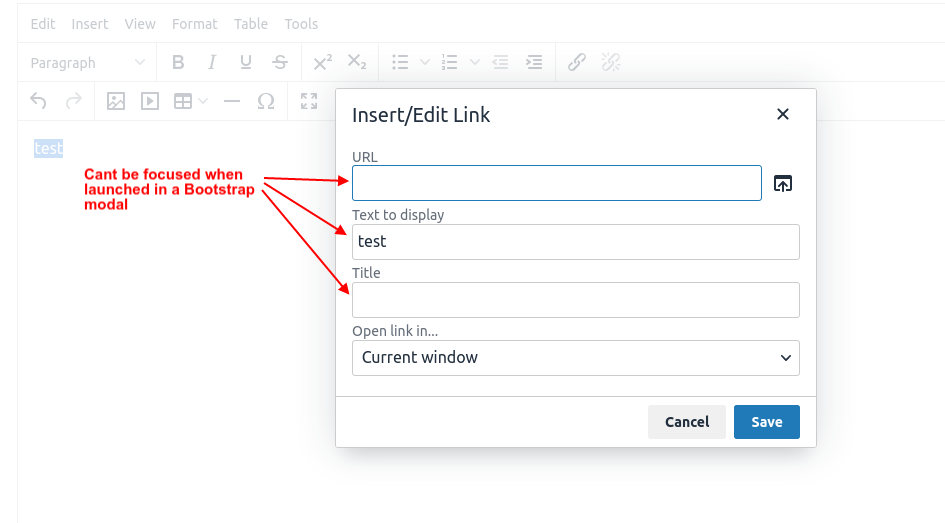Decrease indent of paragraph
Image resolution: width=945 pixels, height=523 pixels.
point(500,62)
